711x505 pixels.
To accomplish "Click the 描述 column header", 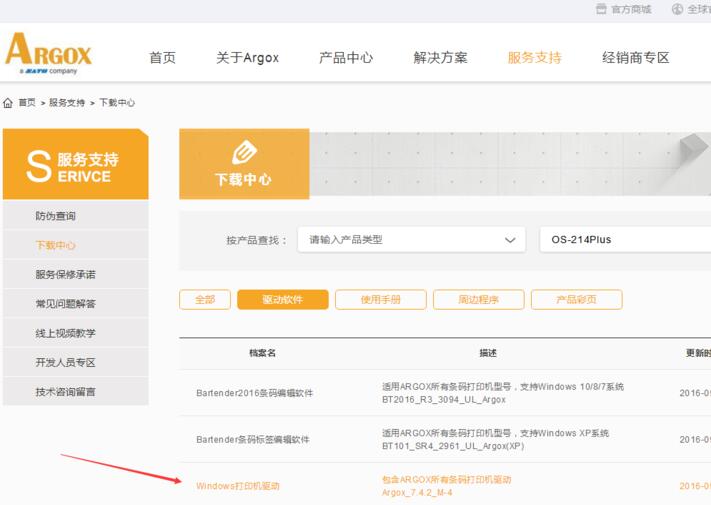I will (488, 353).
